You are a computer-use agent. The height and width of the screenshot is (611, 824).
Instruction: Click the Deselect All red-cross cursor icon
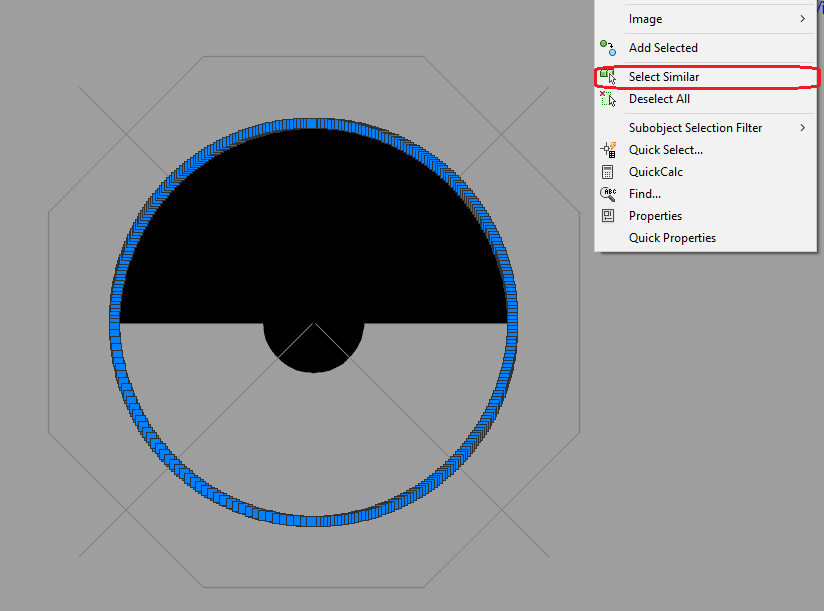click(608, 98)
